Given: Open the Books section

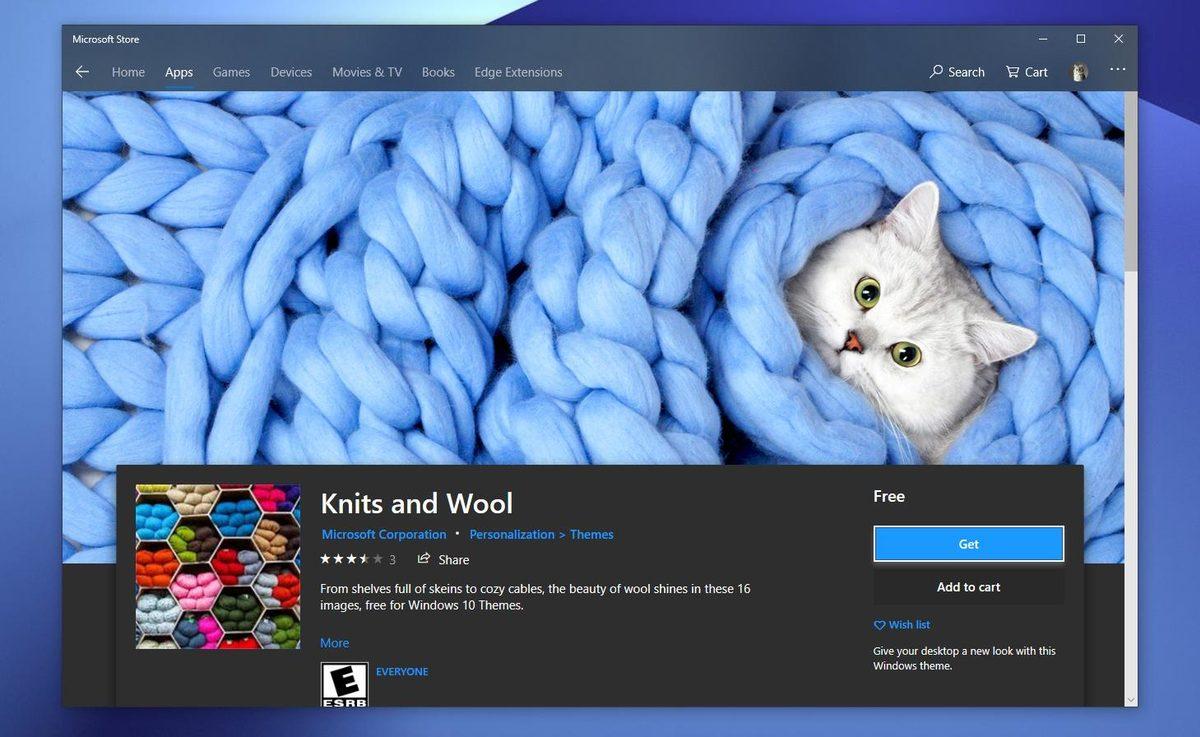Looking at the screenshot, I should pyautogui.click(x=437, y=72).
